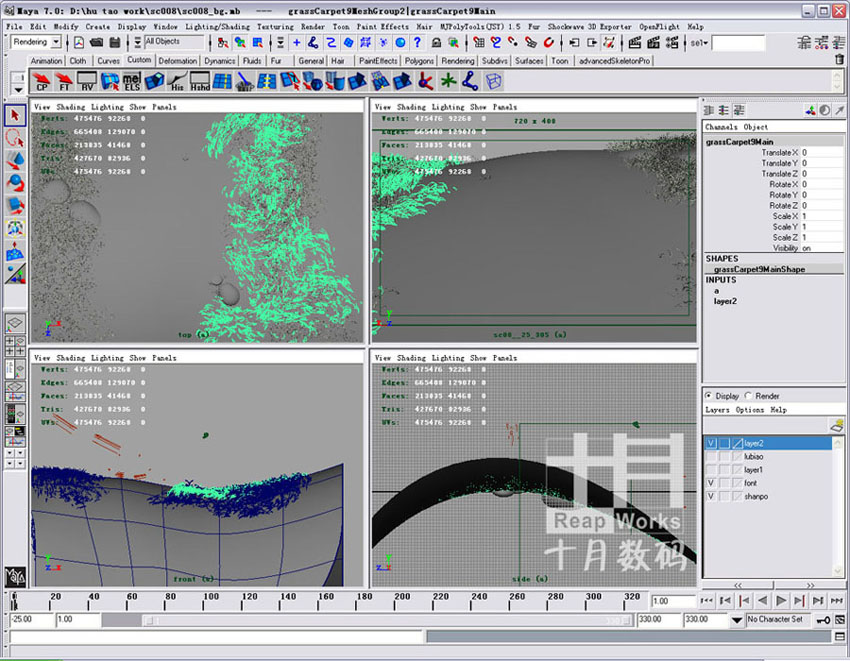Open a scene with the folder icon

96,42
